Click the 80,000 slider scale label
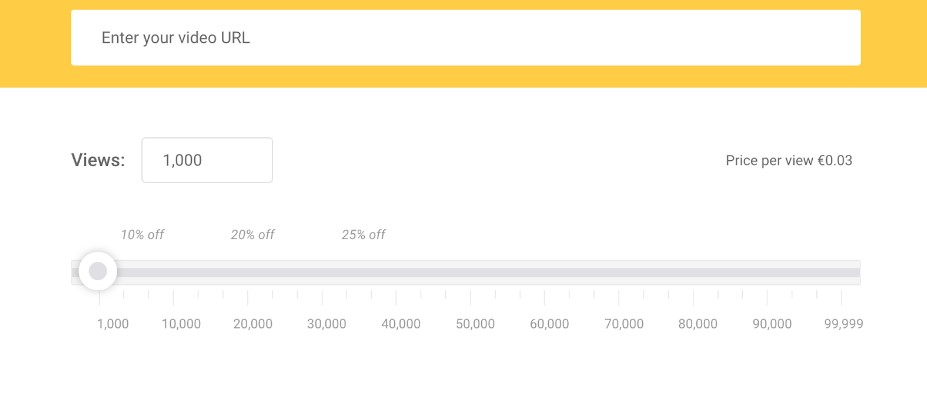The height and width of the screenshot is (411, 927). [698, 324]
